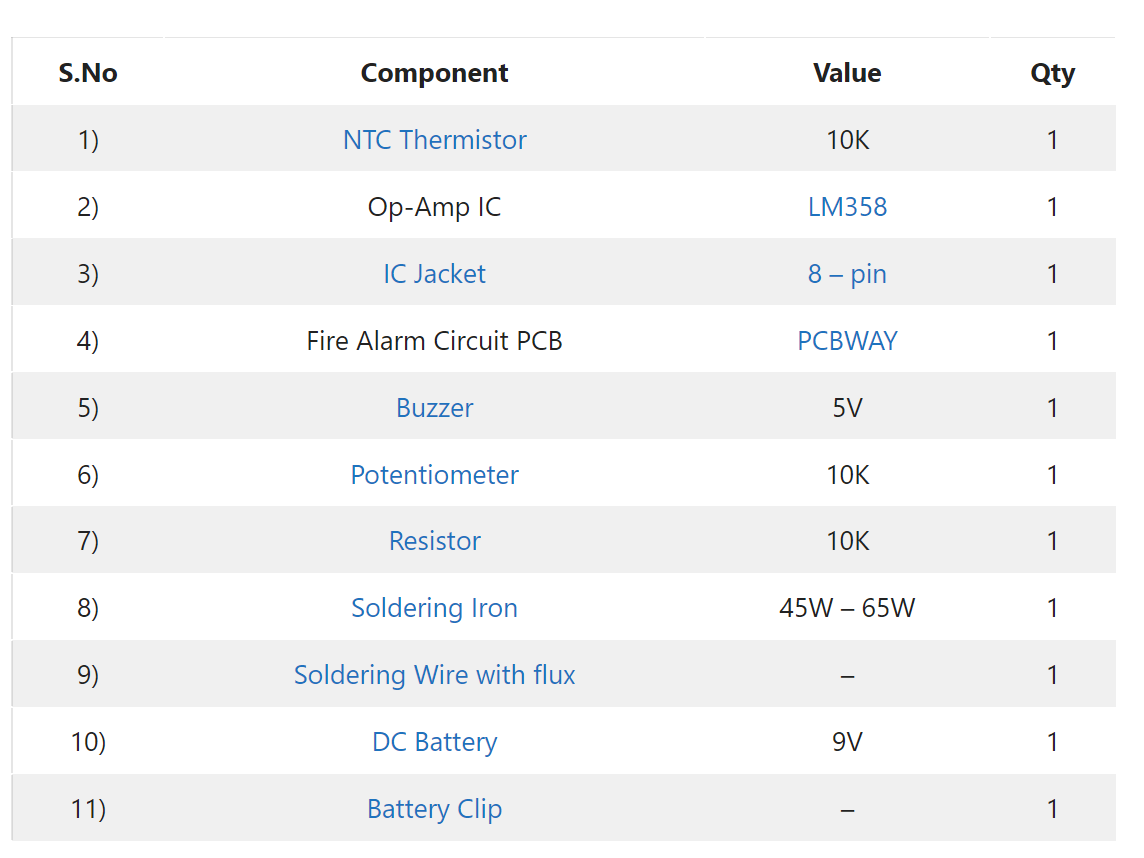Follow the Soldering Iron link
Screen dimensions: 1144x858
[x=434, y=608]
